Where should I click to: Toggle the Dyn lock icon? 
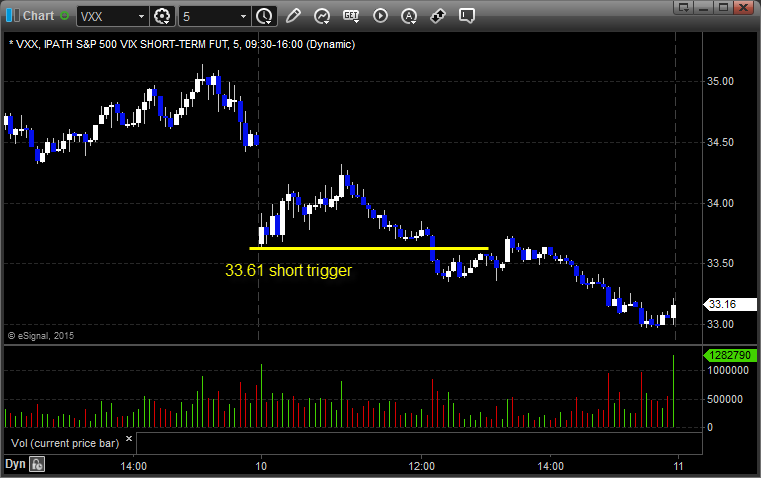click(37, 464)
